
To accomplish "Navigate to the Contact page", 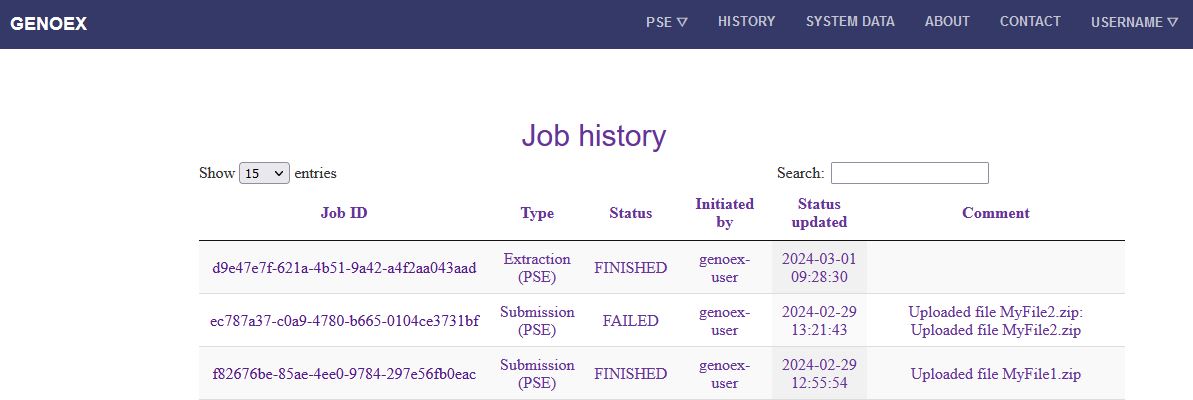I will [x=1030, y=22].
